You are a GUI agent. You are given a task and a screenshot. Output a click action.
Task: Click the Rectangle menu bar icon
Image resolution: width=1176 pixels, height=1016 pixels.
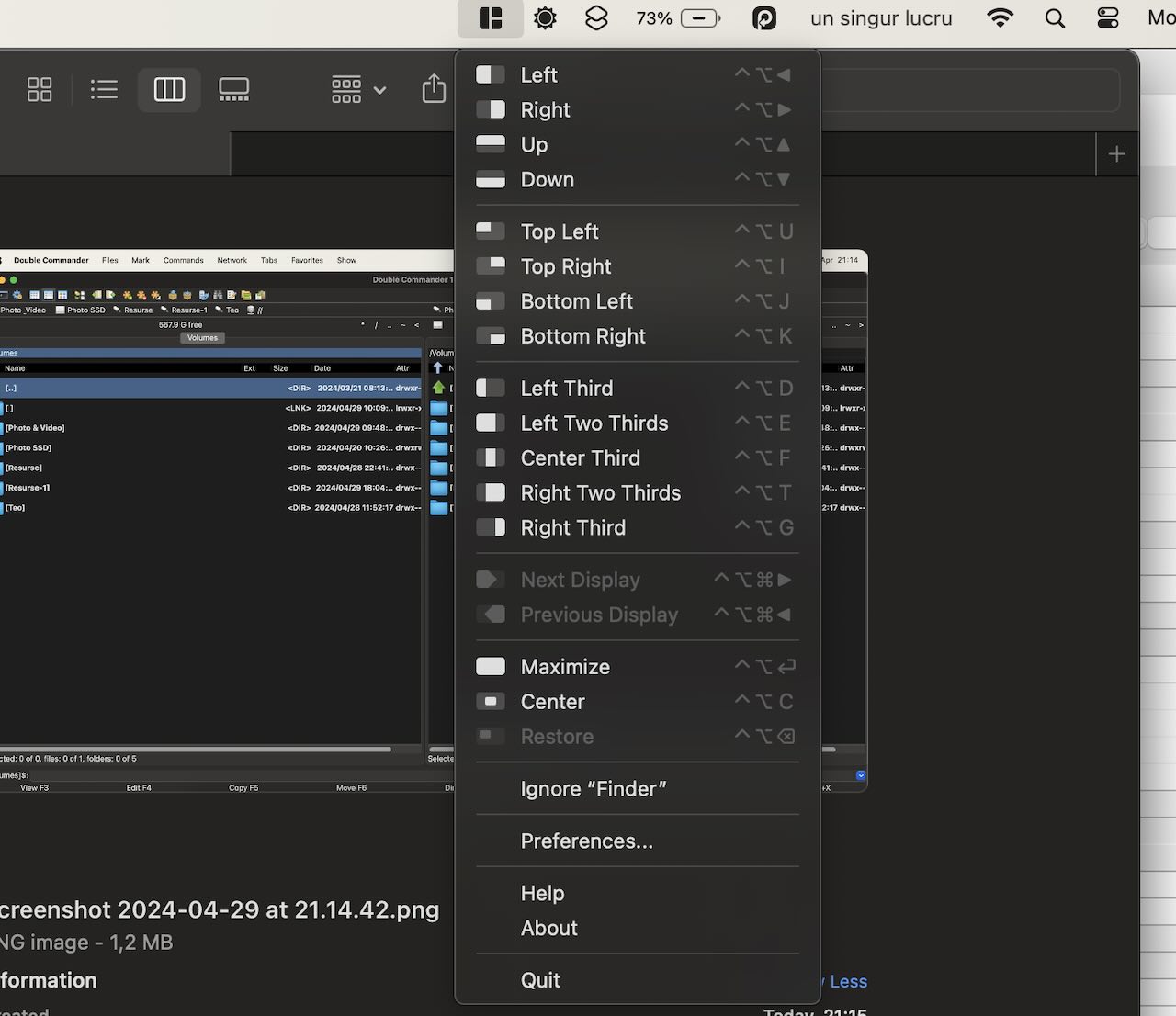[x=491, y=18]
